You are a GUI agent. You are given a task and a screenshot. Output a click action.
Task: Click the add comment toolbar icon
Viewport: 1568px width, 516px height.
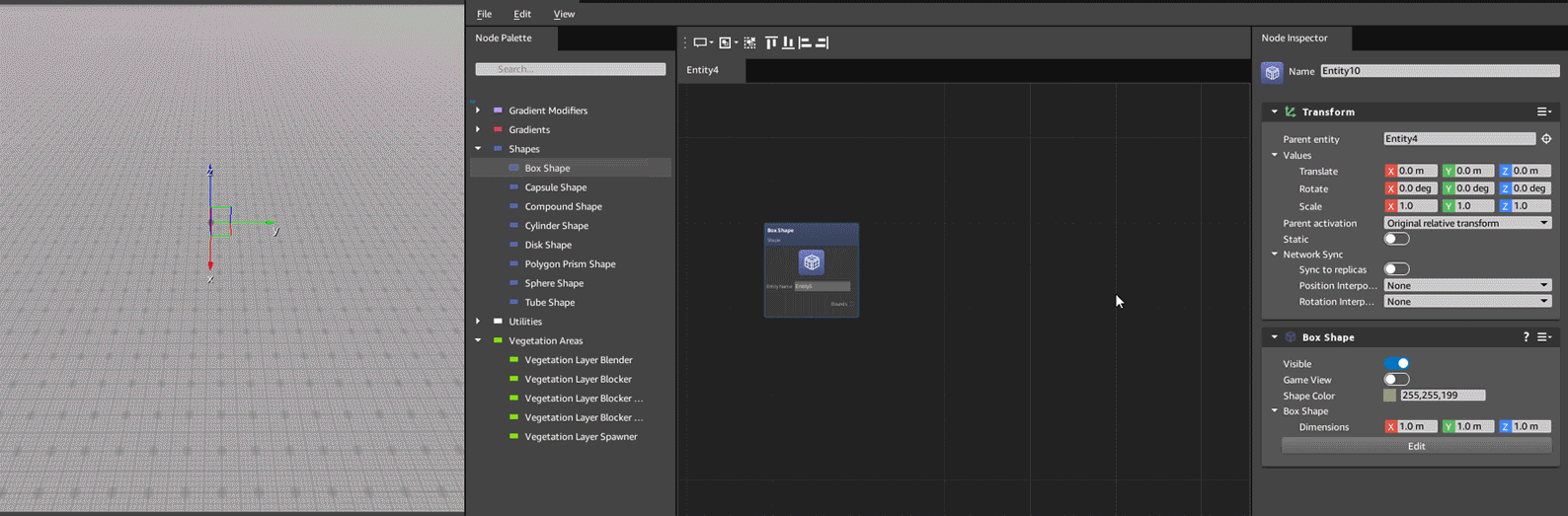pyautogui.click(x=700, y=42)
